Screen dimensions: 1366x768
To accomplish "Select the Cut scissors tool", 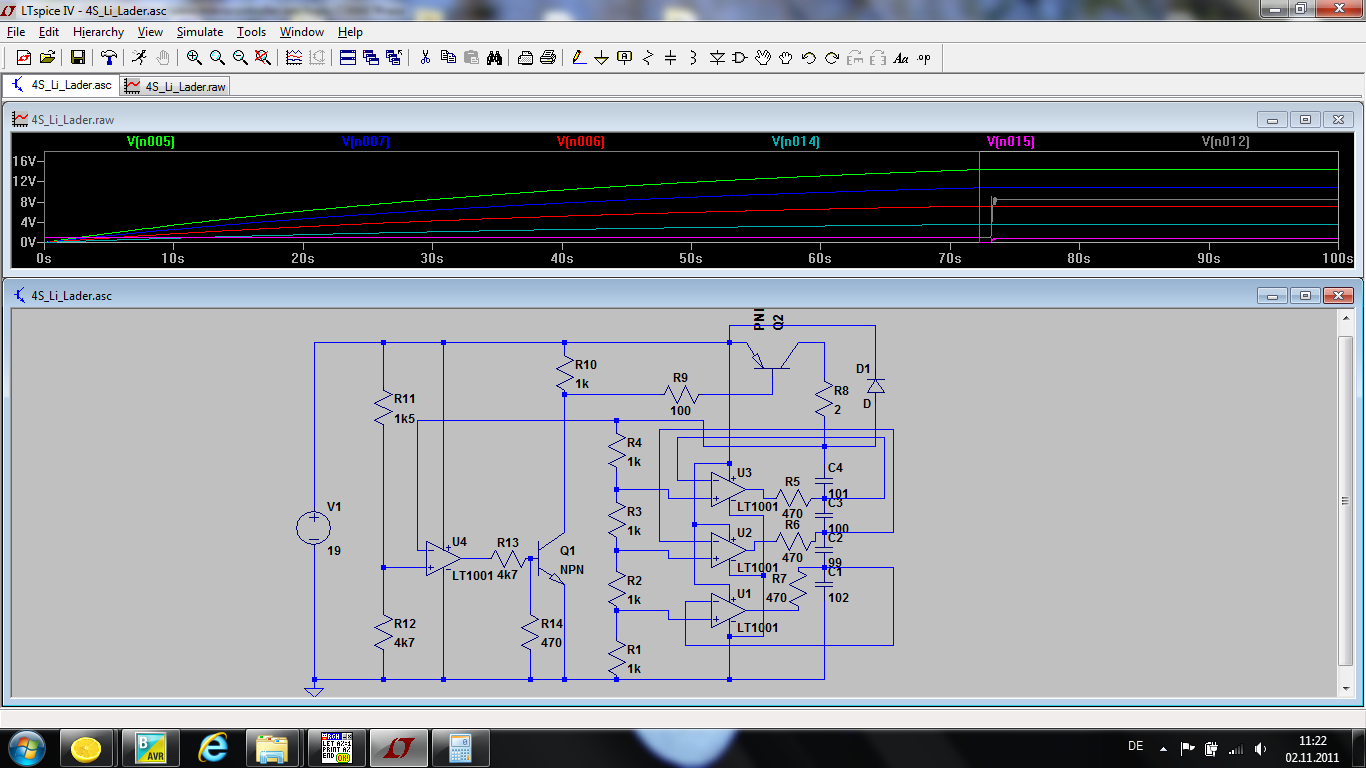I will pyautogui.click(x=425, y=58).
